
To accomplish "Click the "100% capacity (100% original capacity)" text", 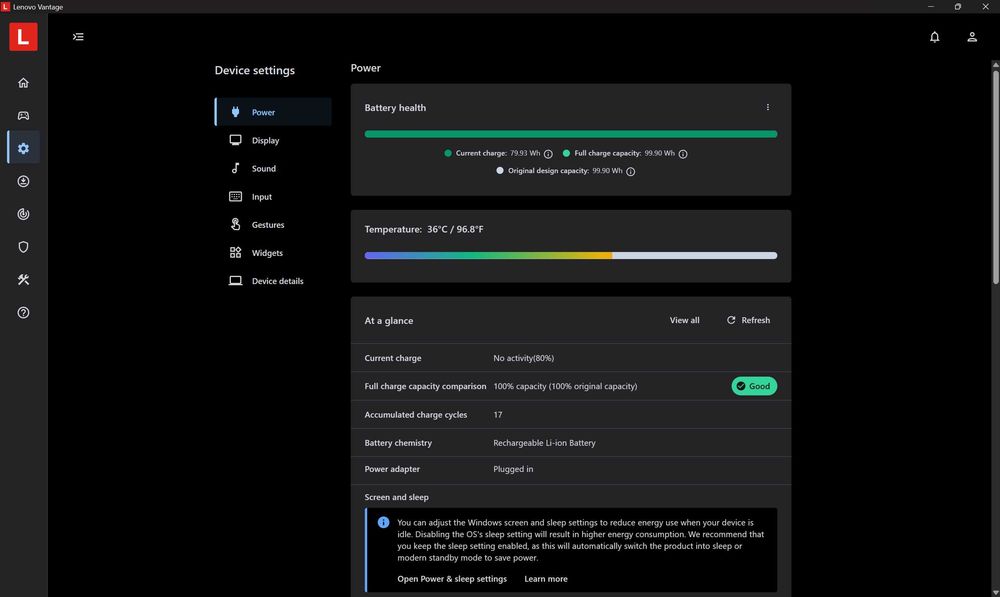I will [565, 387].
